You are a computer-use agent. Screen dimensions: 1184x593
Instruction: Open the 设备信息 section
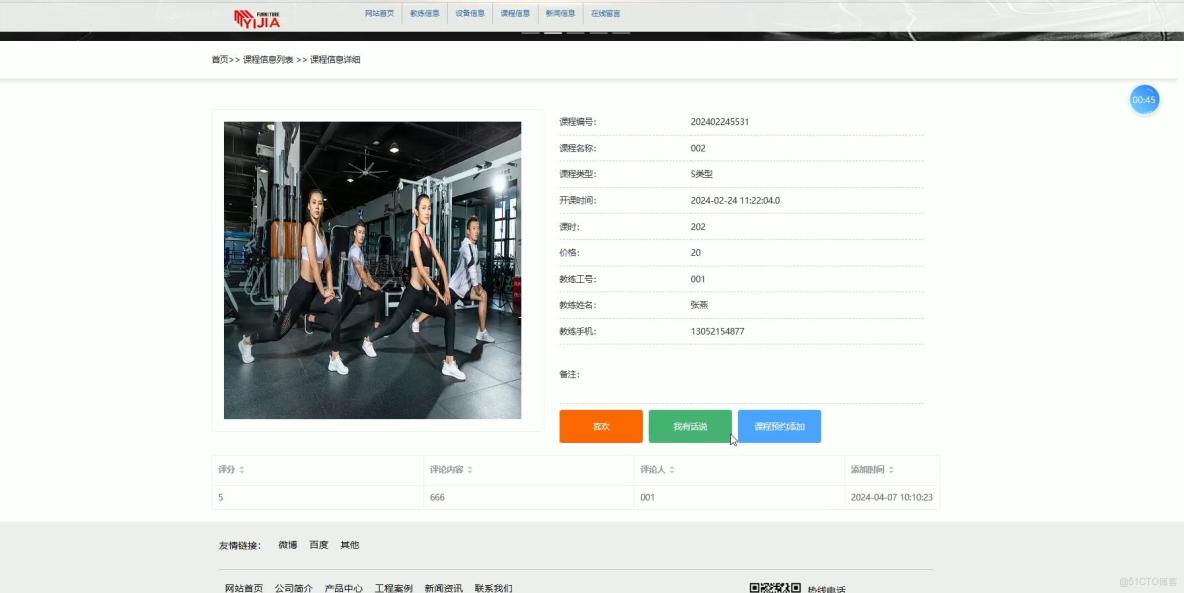pyautogui.click(x=469, y=13)
